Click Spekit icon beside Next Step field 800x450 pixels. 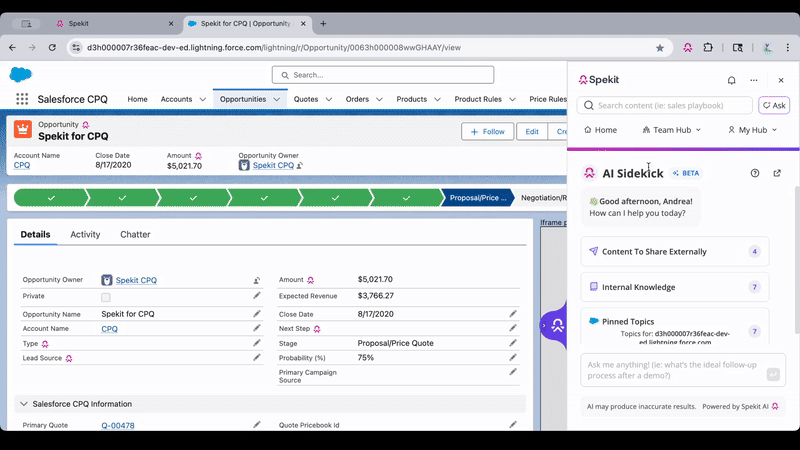coord(317,329)
